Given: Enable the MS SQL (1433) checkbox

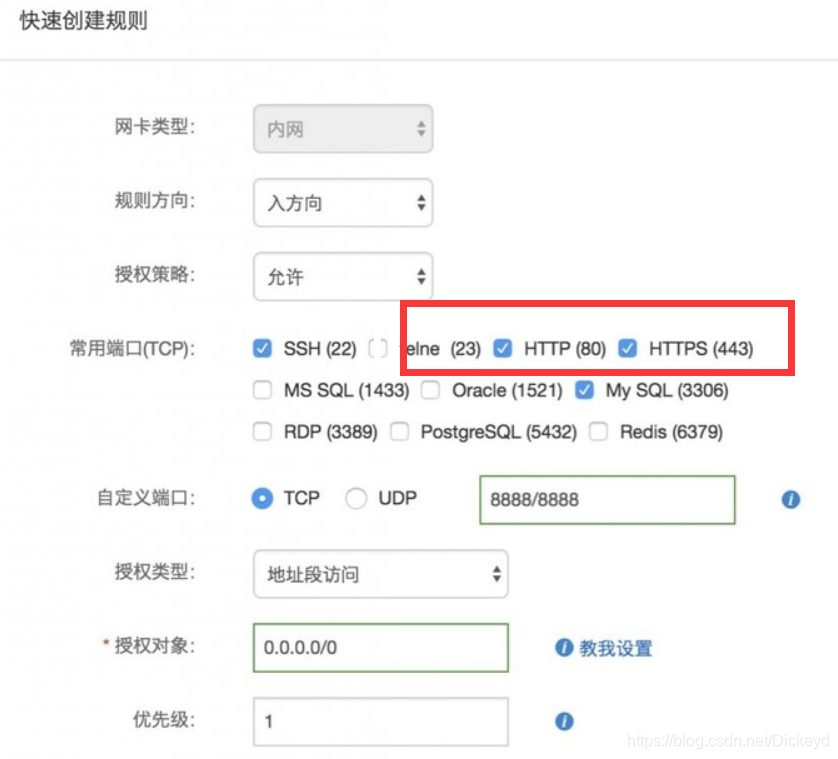Looking at the screenshot, I should [x=262, y=390].
